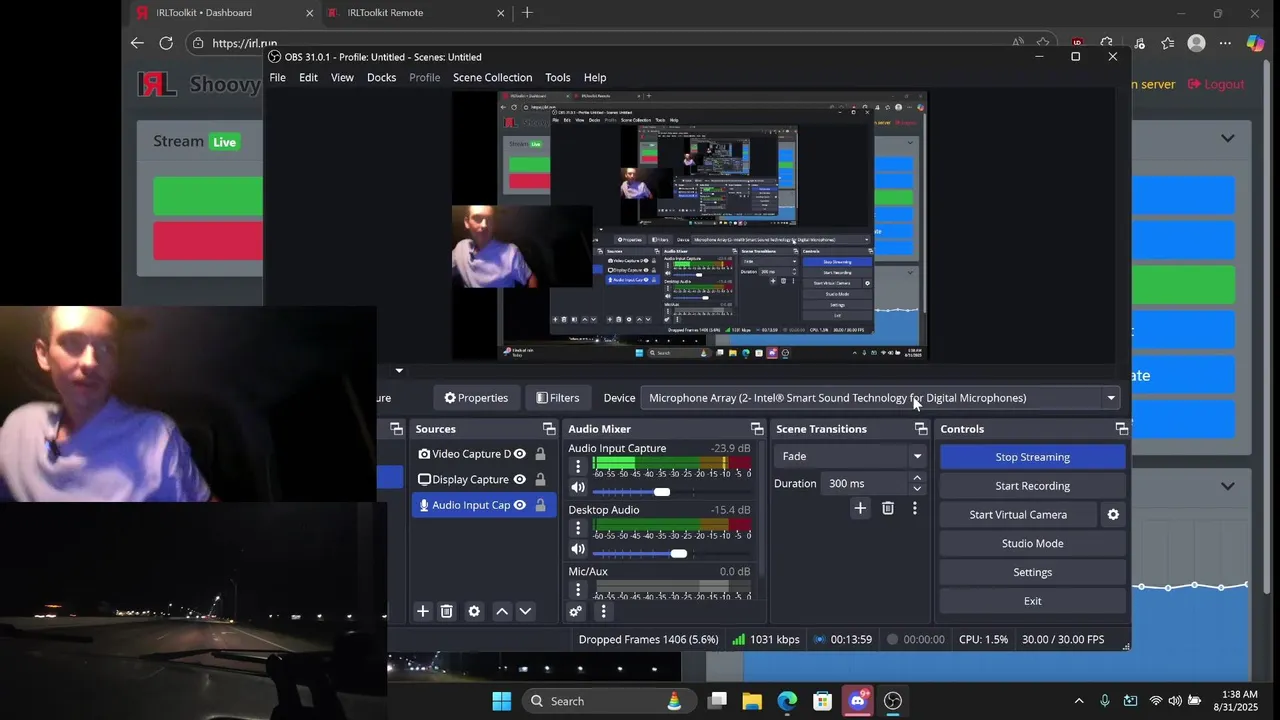The image size is (1280, 720).
Task: Open transition properties three-dot menu
Action: (x=914, y=508)
